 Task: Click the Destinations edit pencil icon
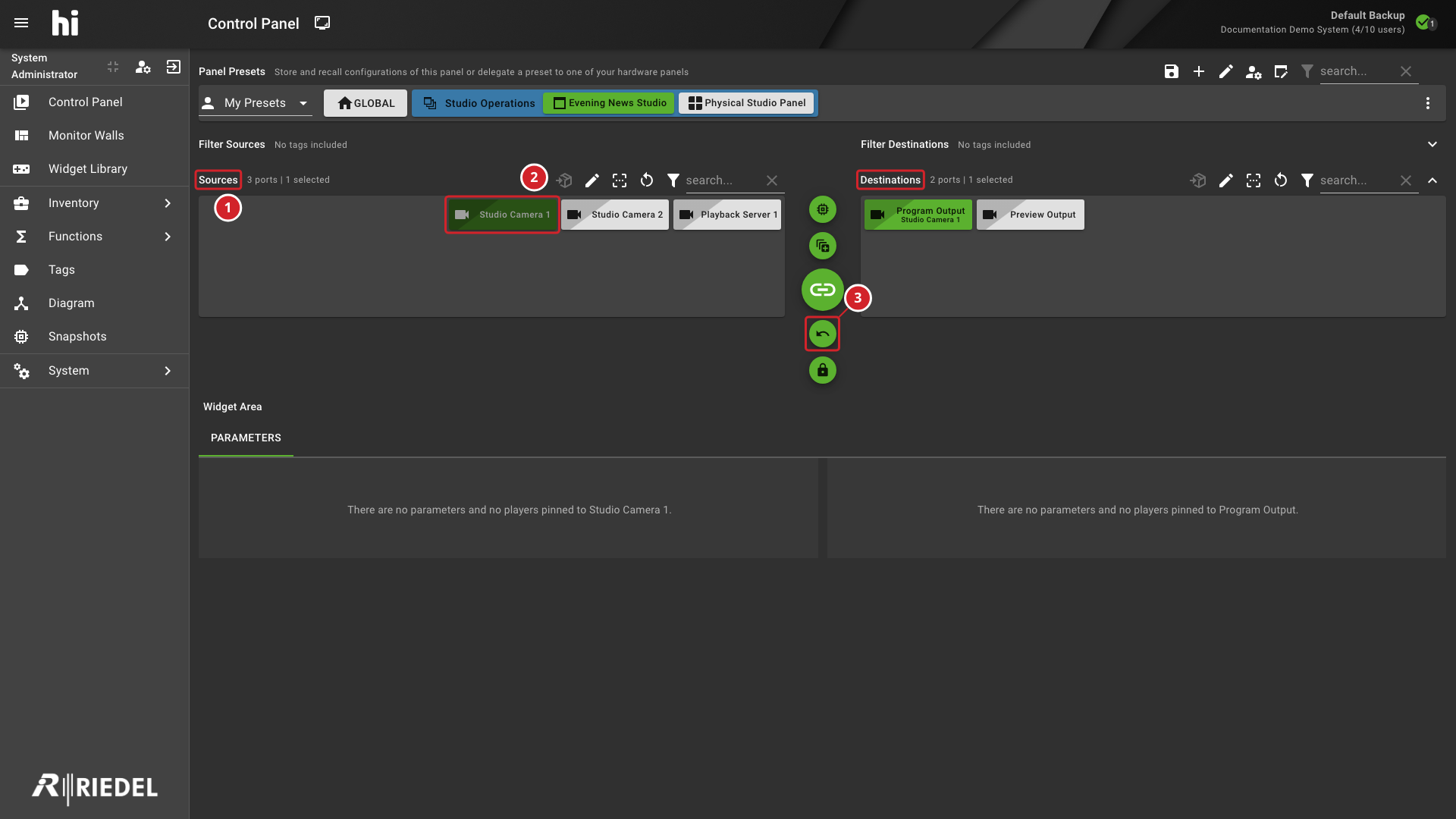(x=1226, y=180)
